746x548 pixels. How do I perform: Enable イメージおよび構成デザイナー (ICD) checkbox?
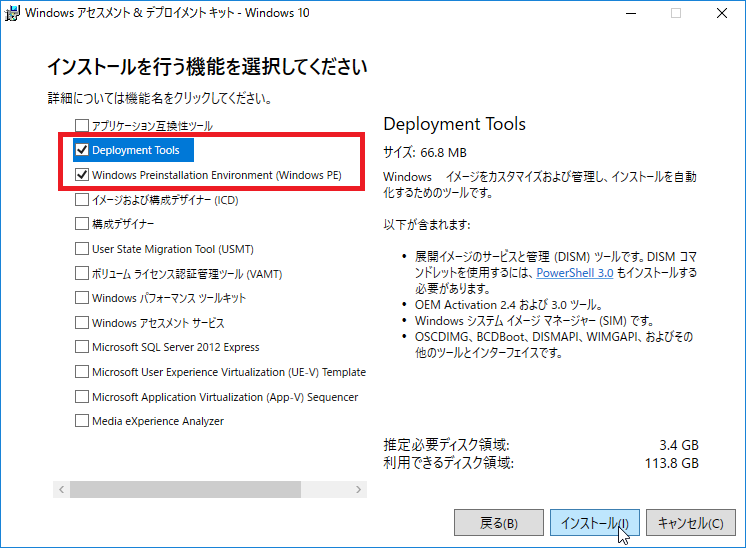click(x=82, y=199)
